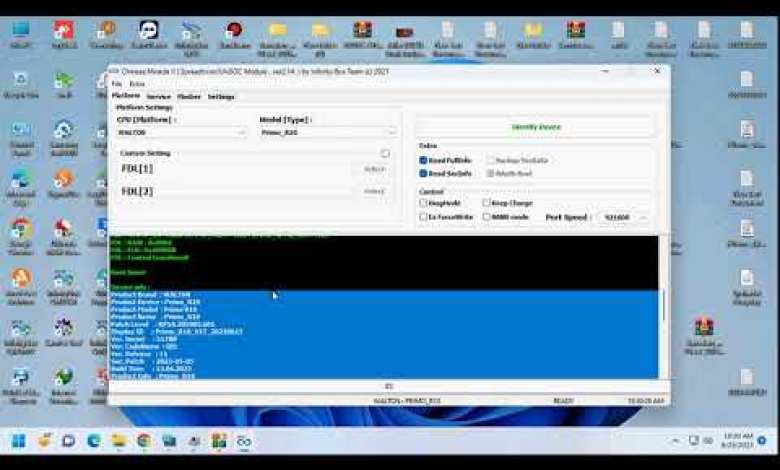The height and width of the screenshot is (470, 780).
Task: Switch to the Flasher tab
Action: coord(189,96)
